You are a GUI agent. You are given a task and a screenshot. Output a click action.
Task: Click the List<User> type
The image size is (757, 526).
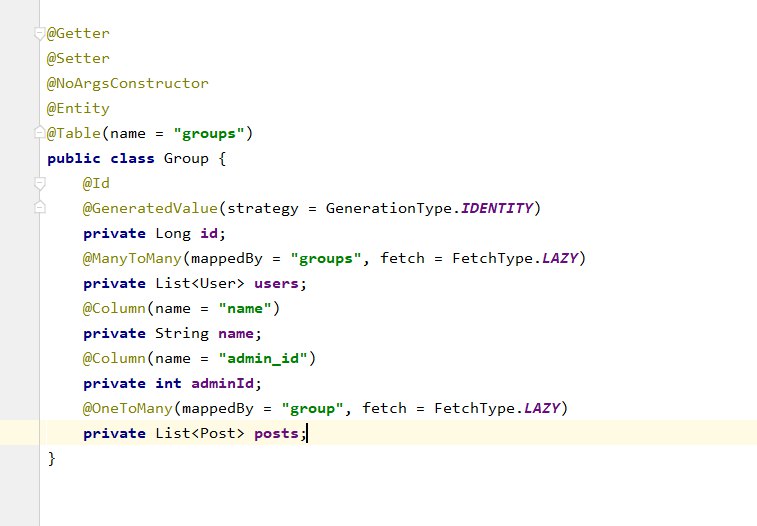coord(200,283)
